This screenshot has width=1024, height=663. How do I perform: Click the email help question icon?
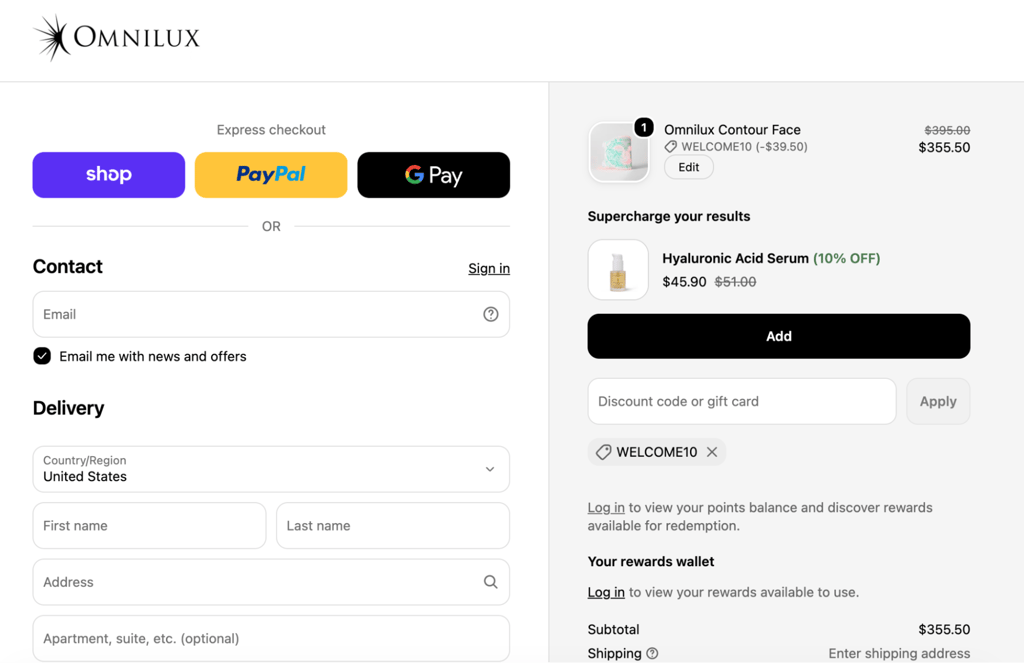pyautogui.click(x=490, y=314)
